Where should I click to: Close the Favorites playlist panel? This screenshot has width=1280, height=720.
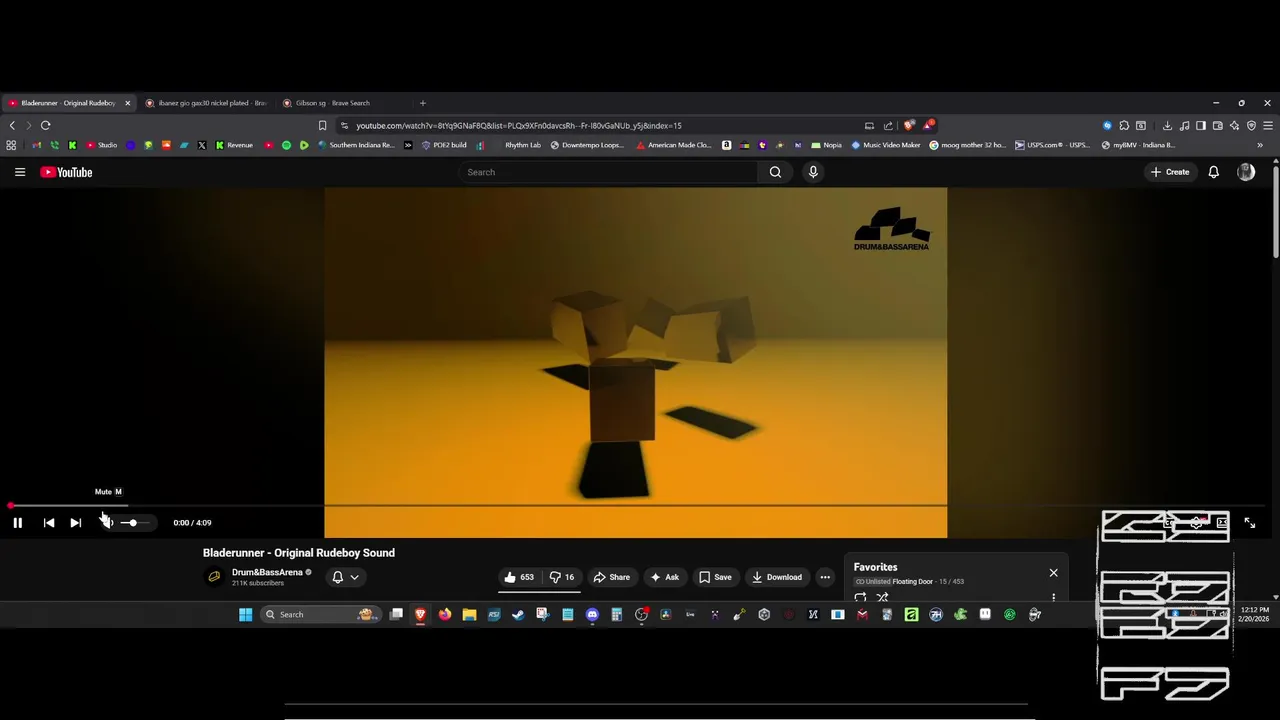click(1053, 573)
